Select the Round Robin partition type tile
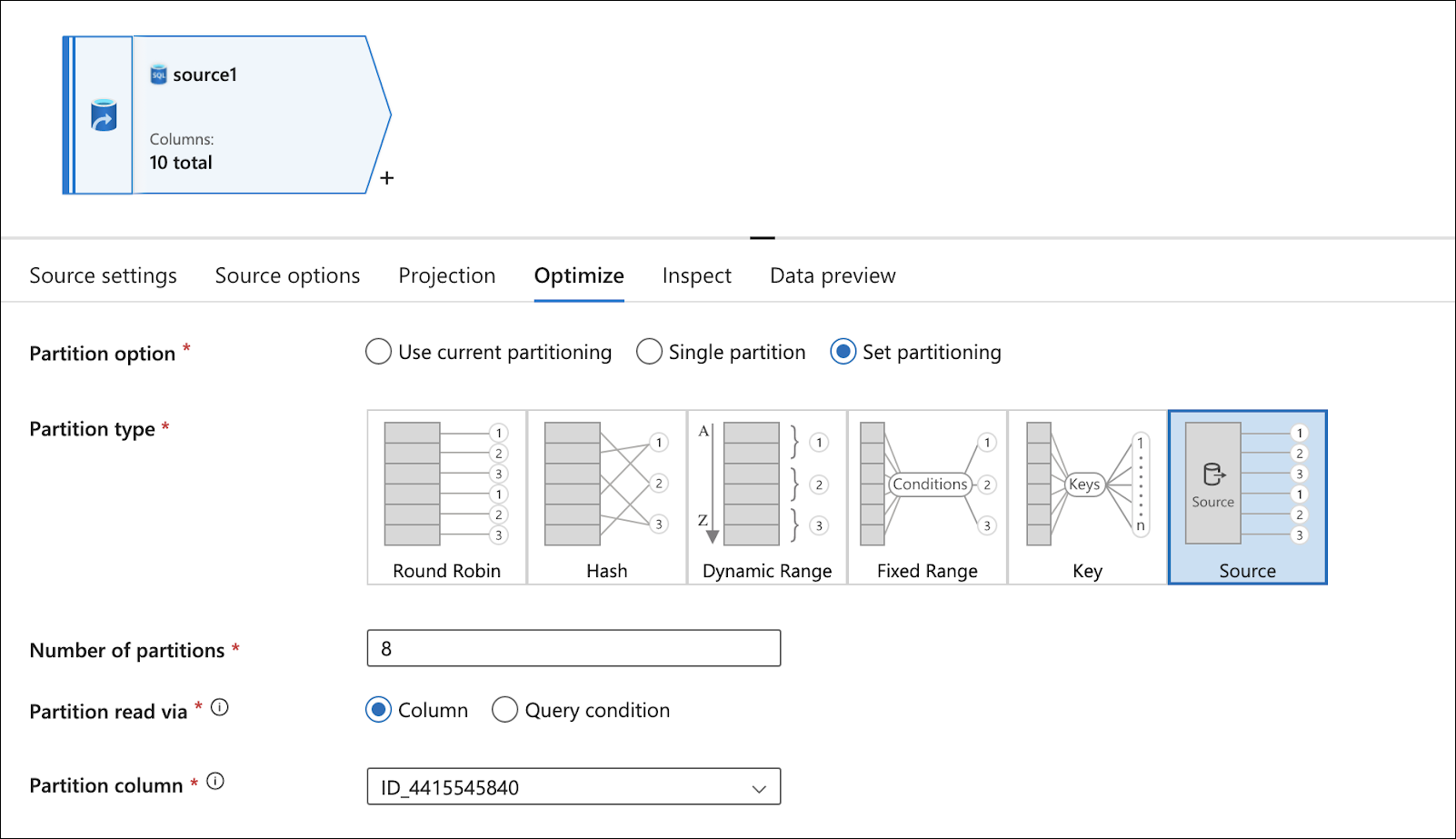The image size is (1456, 839). (446, 497)
